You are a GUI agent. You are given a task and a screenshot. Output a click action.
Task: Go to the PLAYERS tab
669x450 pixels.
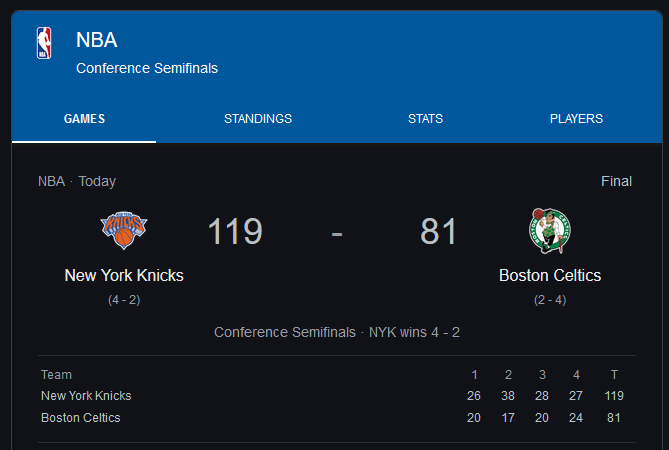click(576, 118)
